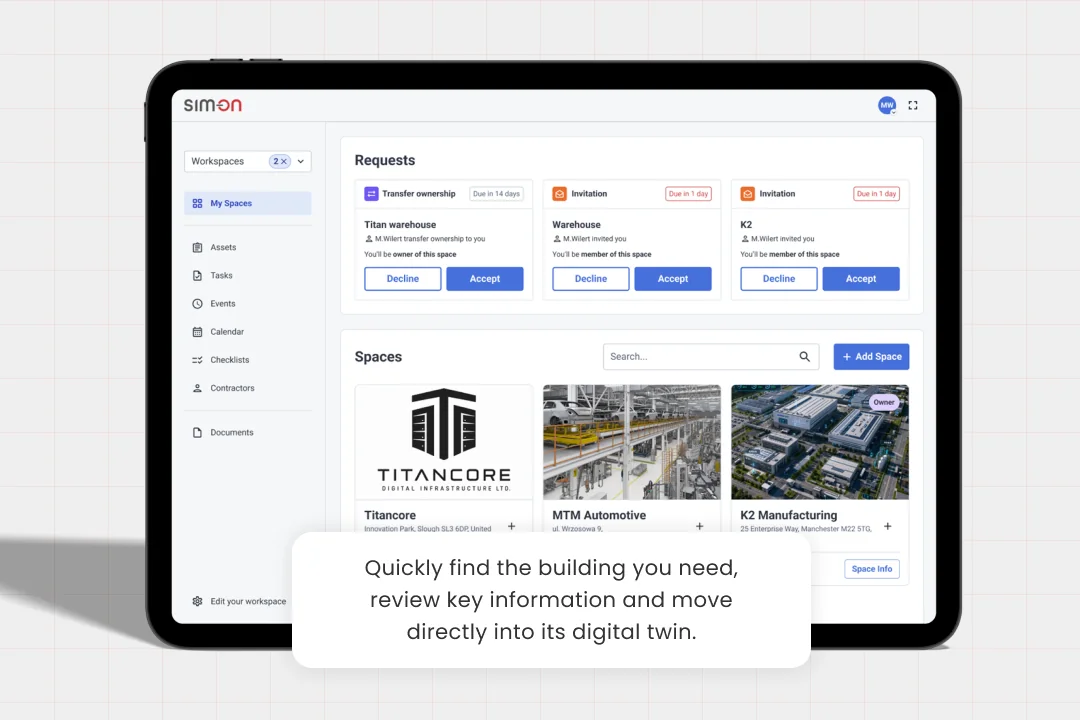Click the Due in 1 day tag on Warehouse
1080x720 pixels.
(688, 194)
